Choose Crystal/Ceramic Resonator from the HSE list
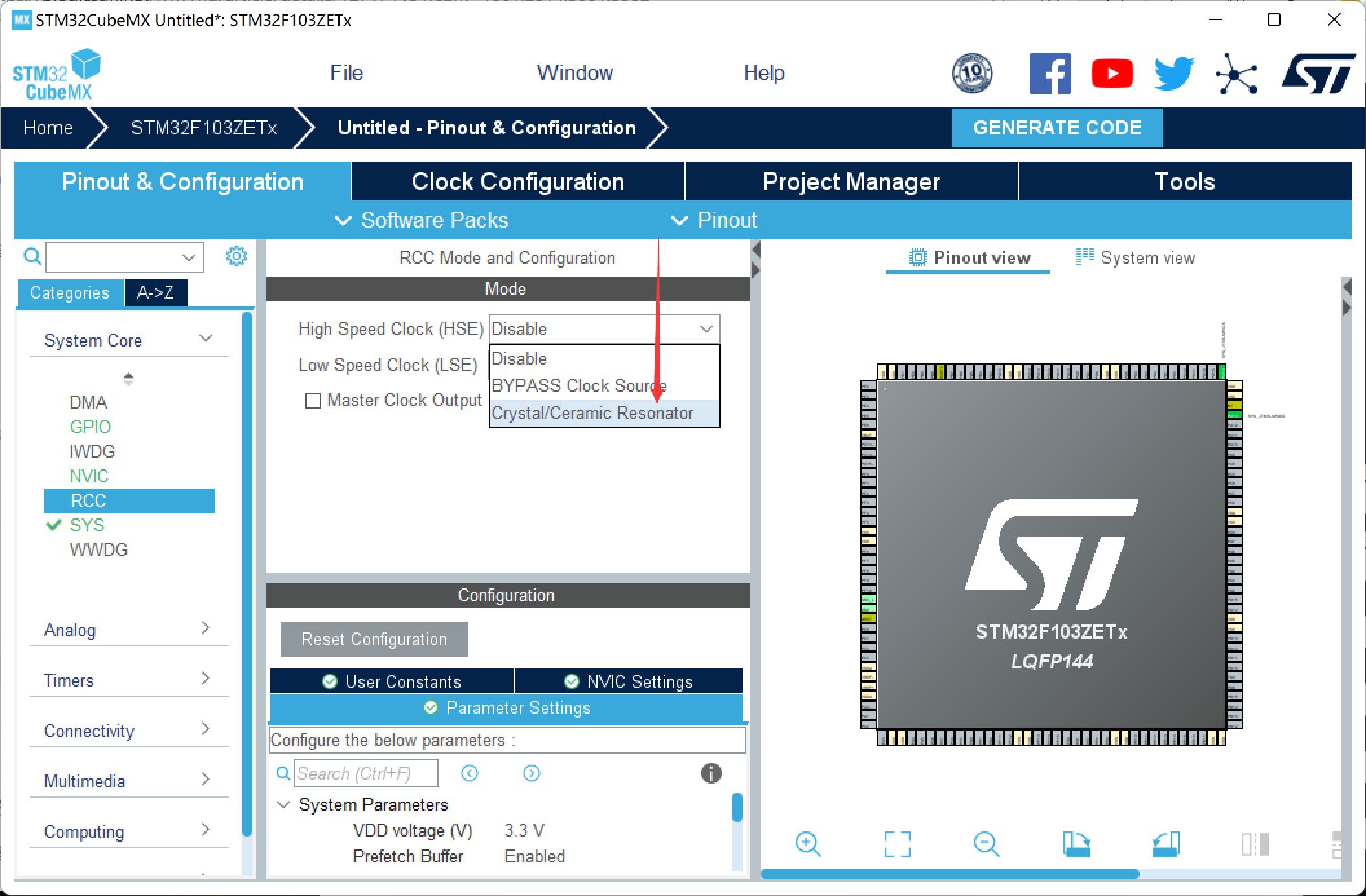Viewport: 1366px width, 896px height. click(604, 413)
